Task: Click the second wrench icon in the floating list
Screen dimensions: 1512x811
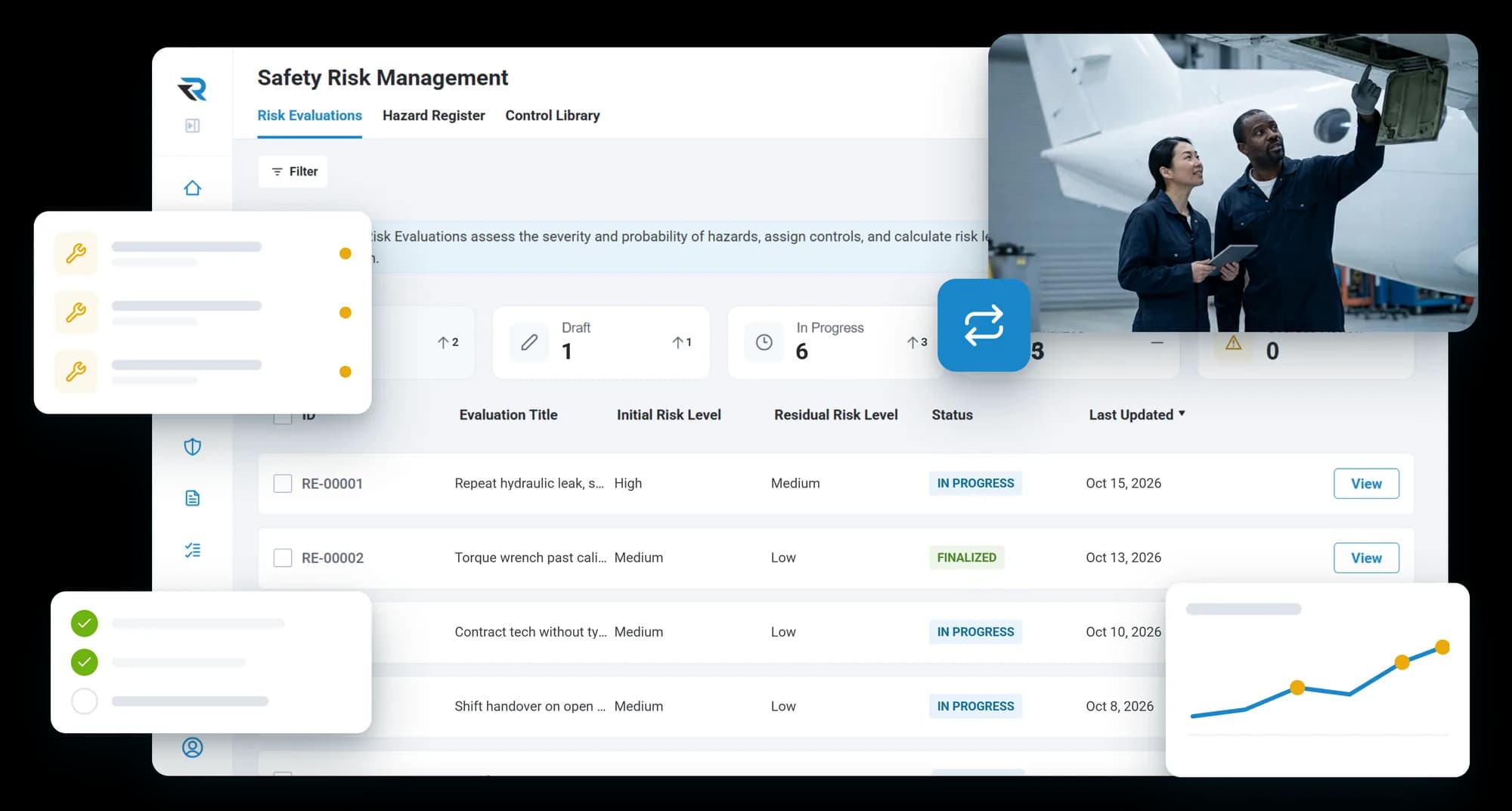Action: [x=76, y=312]
